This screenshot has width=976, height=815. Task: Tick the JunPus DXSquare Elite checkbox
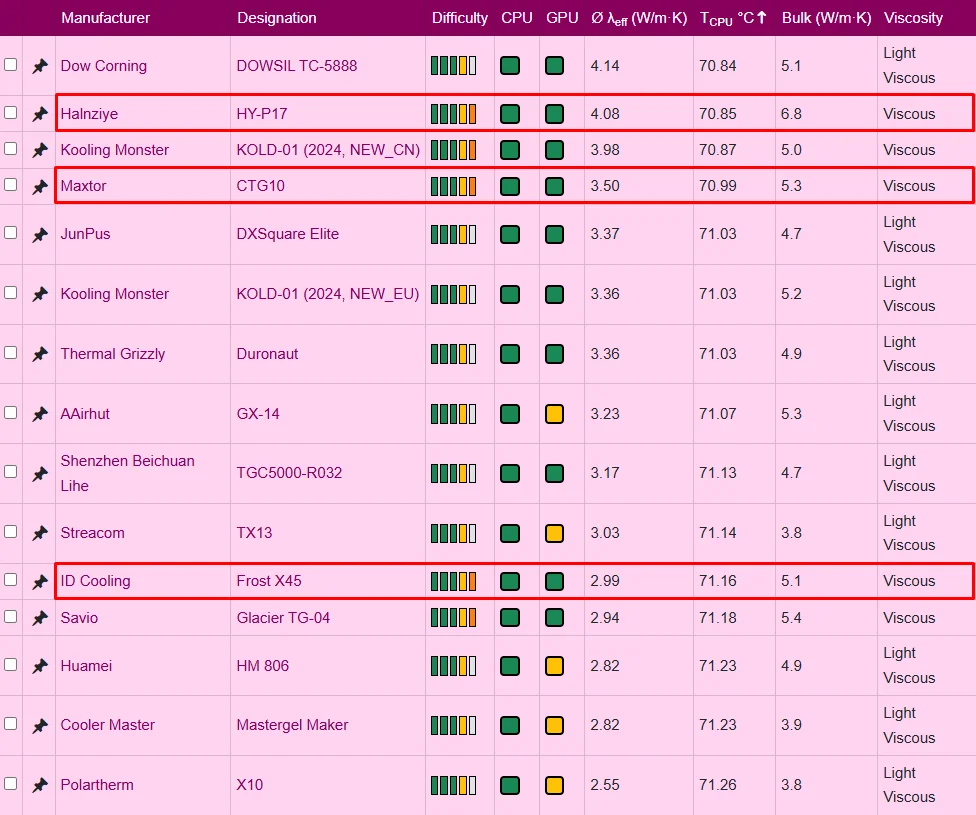11,232
